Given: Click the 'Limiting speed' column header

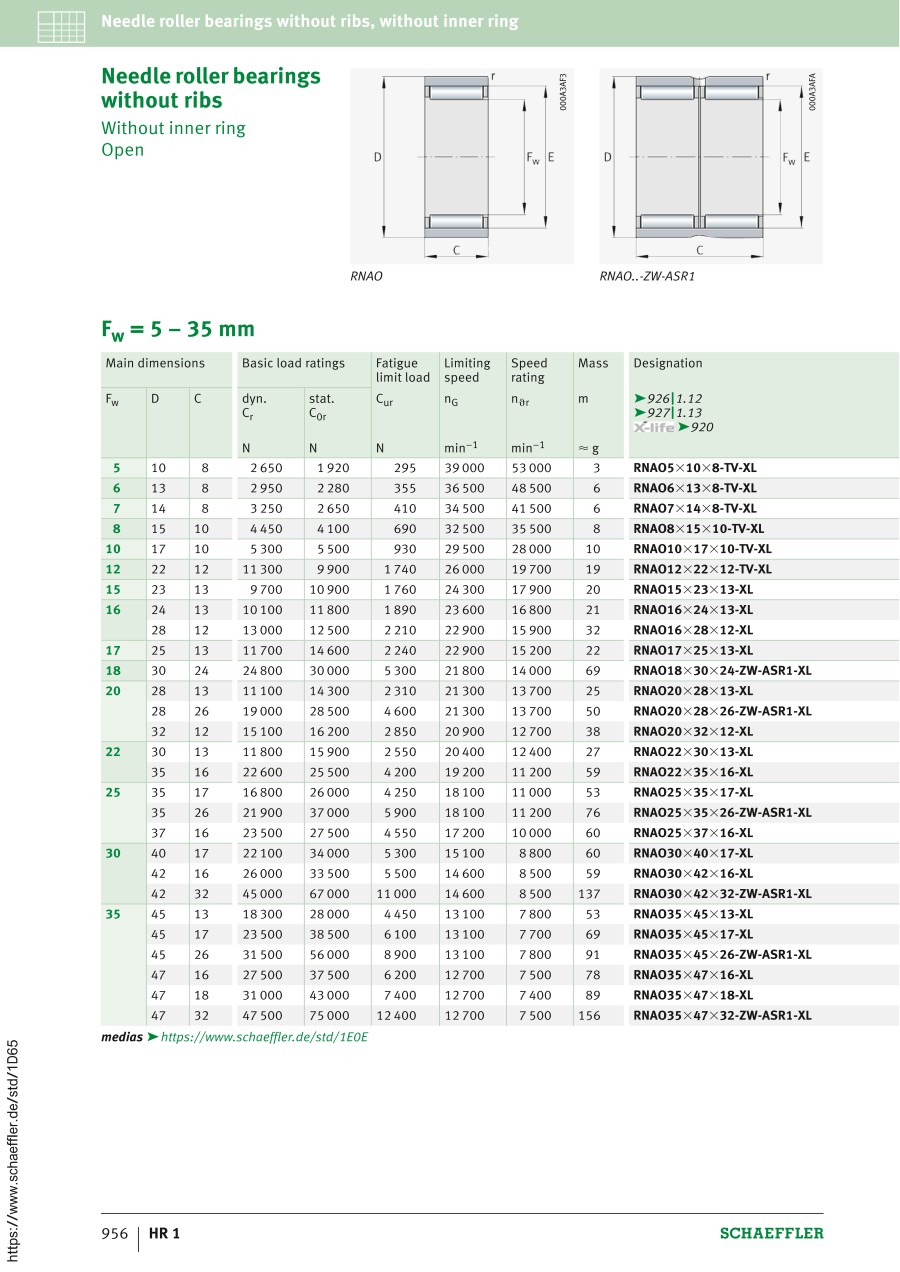Looking at the screenshot, I should click(x=467, y=370).
